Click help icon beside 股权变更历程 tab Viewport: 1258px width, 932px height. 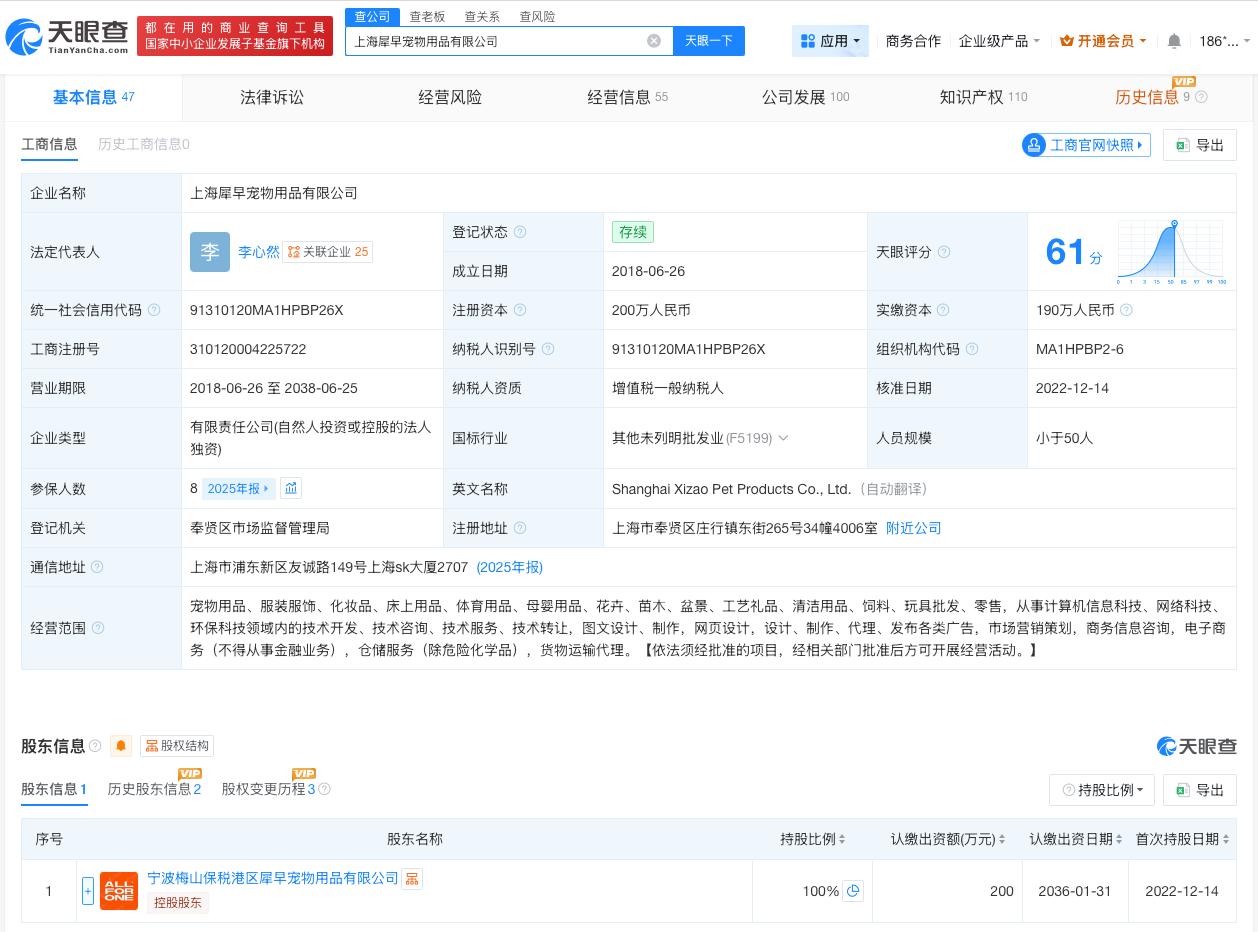(324, 789)
